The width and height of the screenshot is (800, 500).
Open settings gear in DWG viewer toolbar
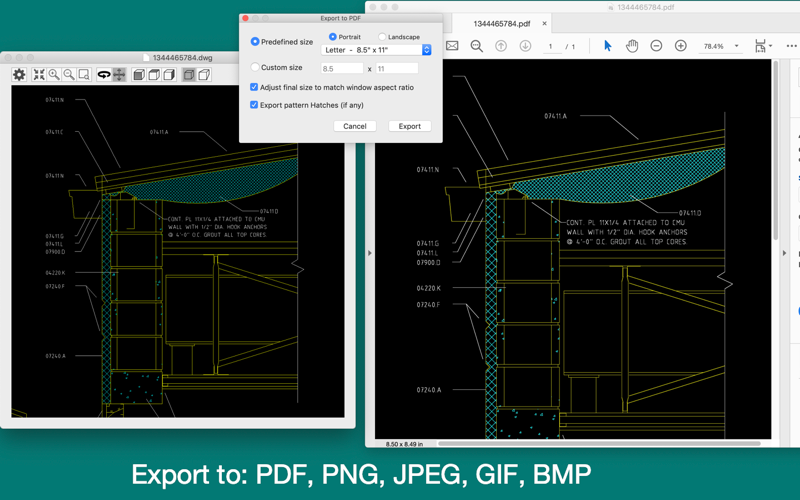click(x=19, y=74)
